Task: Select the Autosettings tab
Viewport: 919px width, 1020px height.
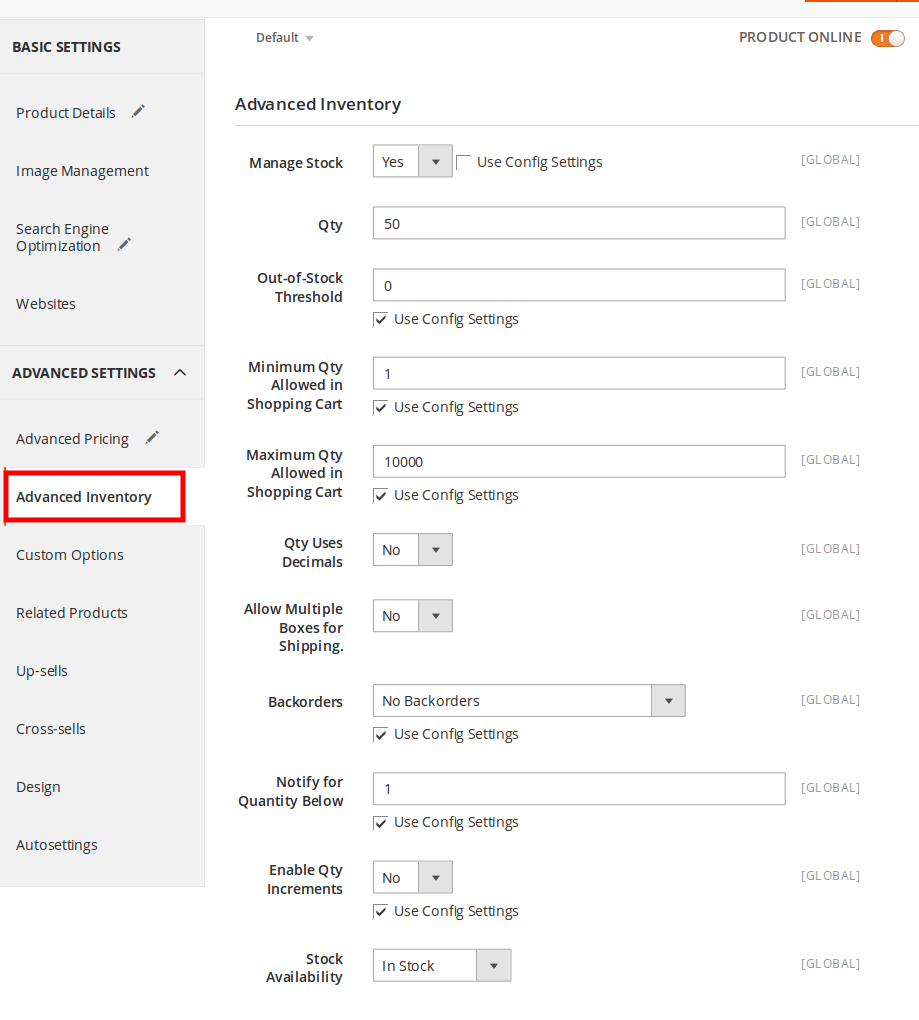Action: click(x=57, y=845)
